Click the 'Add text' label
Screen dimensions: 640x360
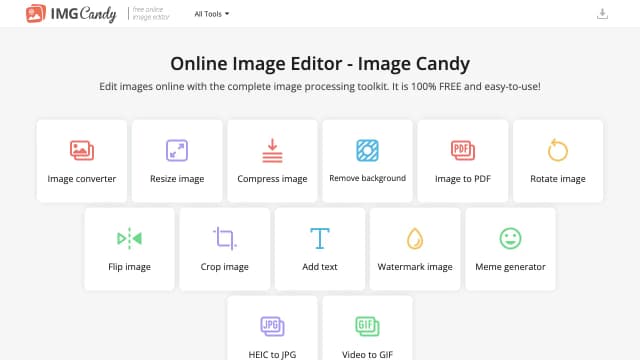pos(320,267)
